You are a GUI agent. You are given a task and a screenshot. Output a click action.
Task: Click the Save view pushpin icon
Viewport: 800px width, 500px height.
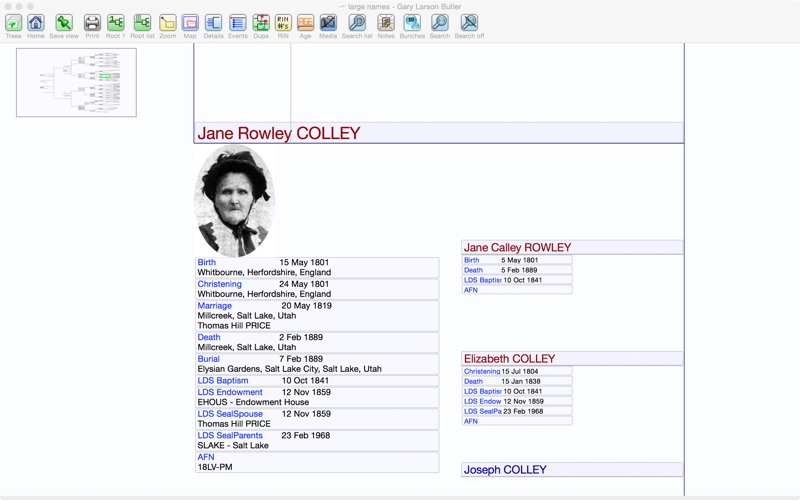pyautogui.click(x=64, y=23)
